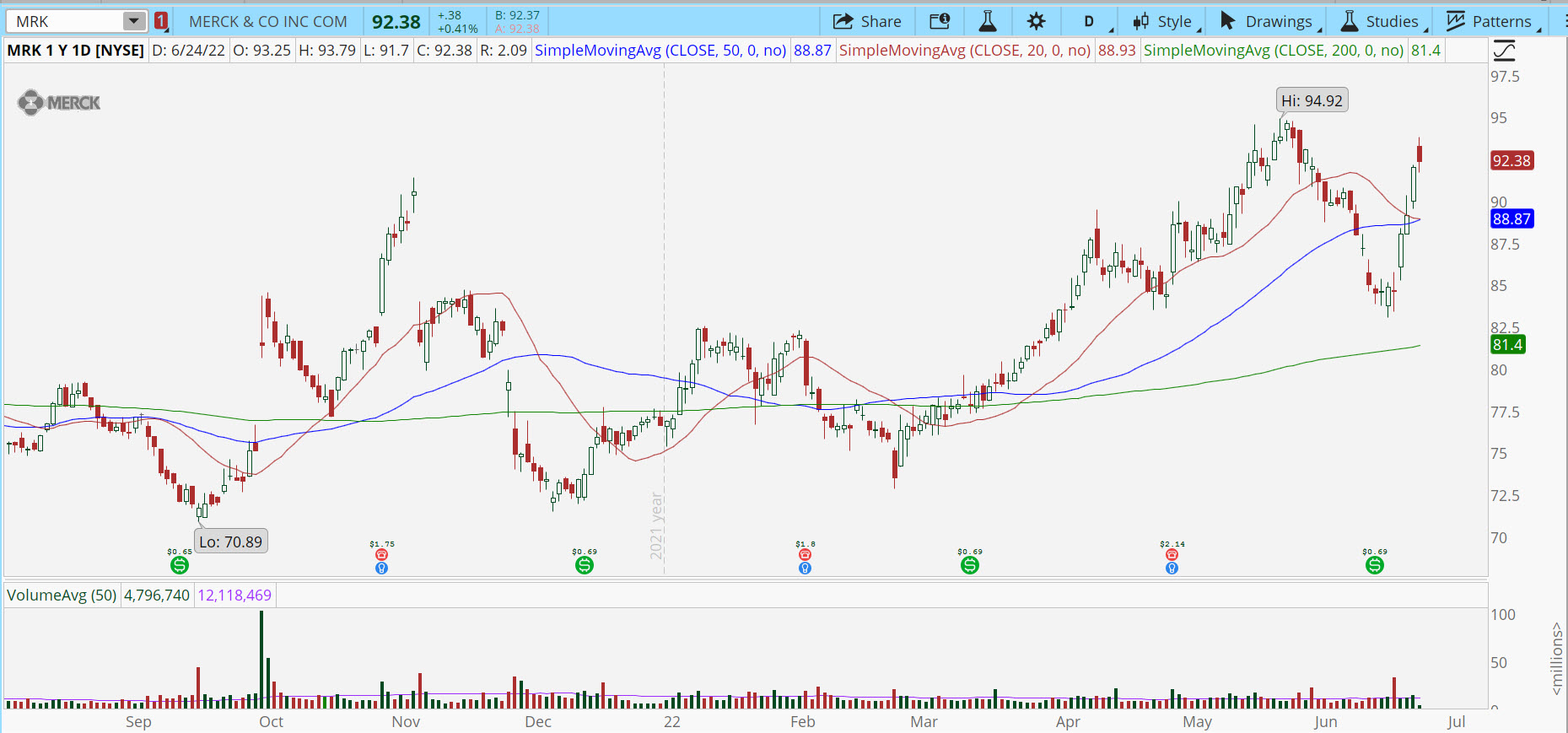Screen dimensions: 1568x733
Task: Click the $2.14 earnings phone icon
Action: 1172,554
